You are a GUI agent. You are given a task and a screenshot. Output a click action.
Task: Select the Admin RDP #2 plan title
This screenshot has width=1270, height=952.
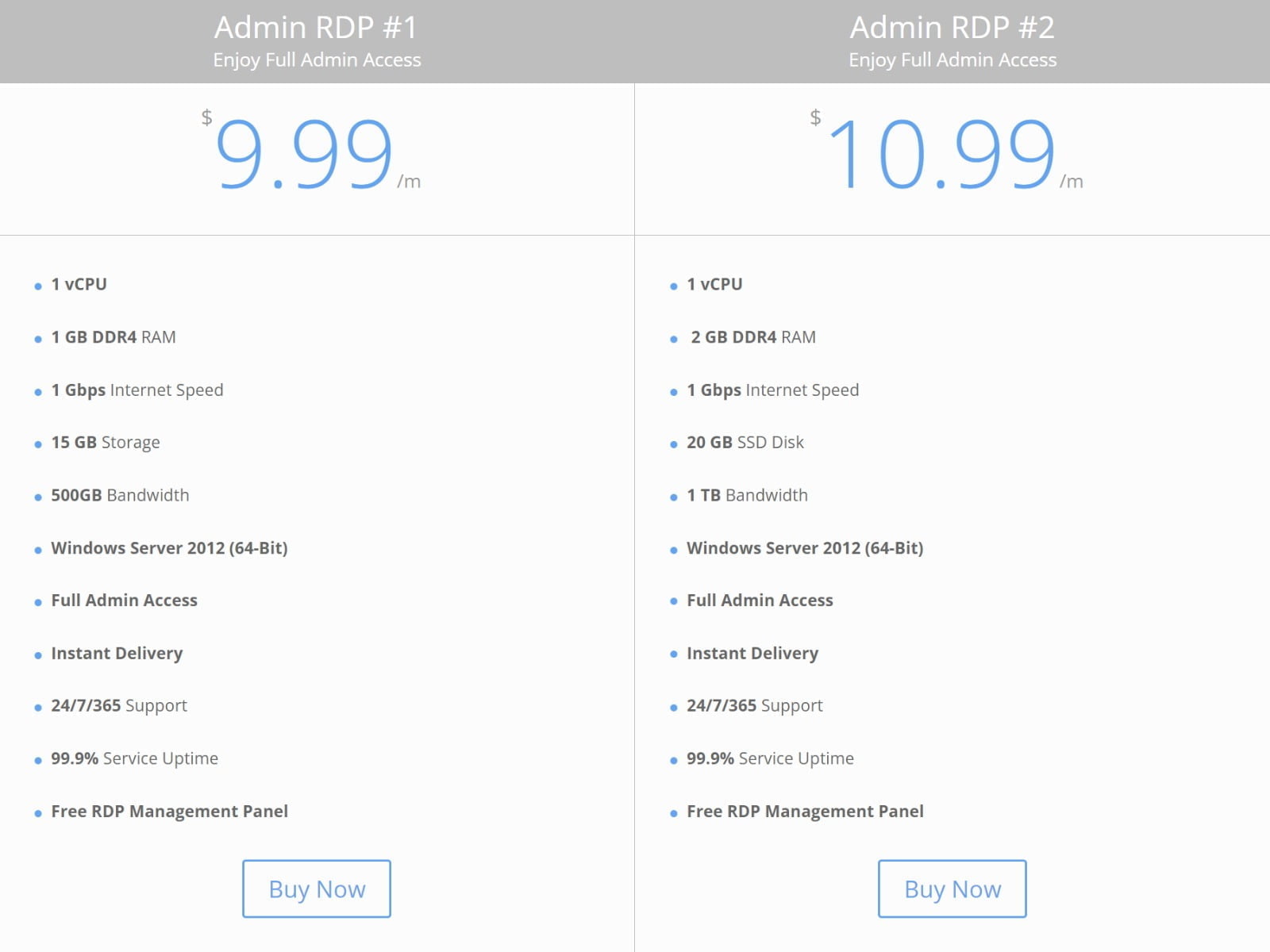[x=952, y=27]
